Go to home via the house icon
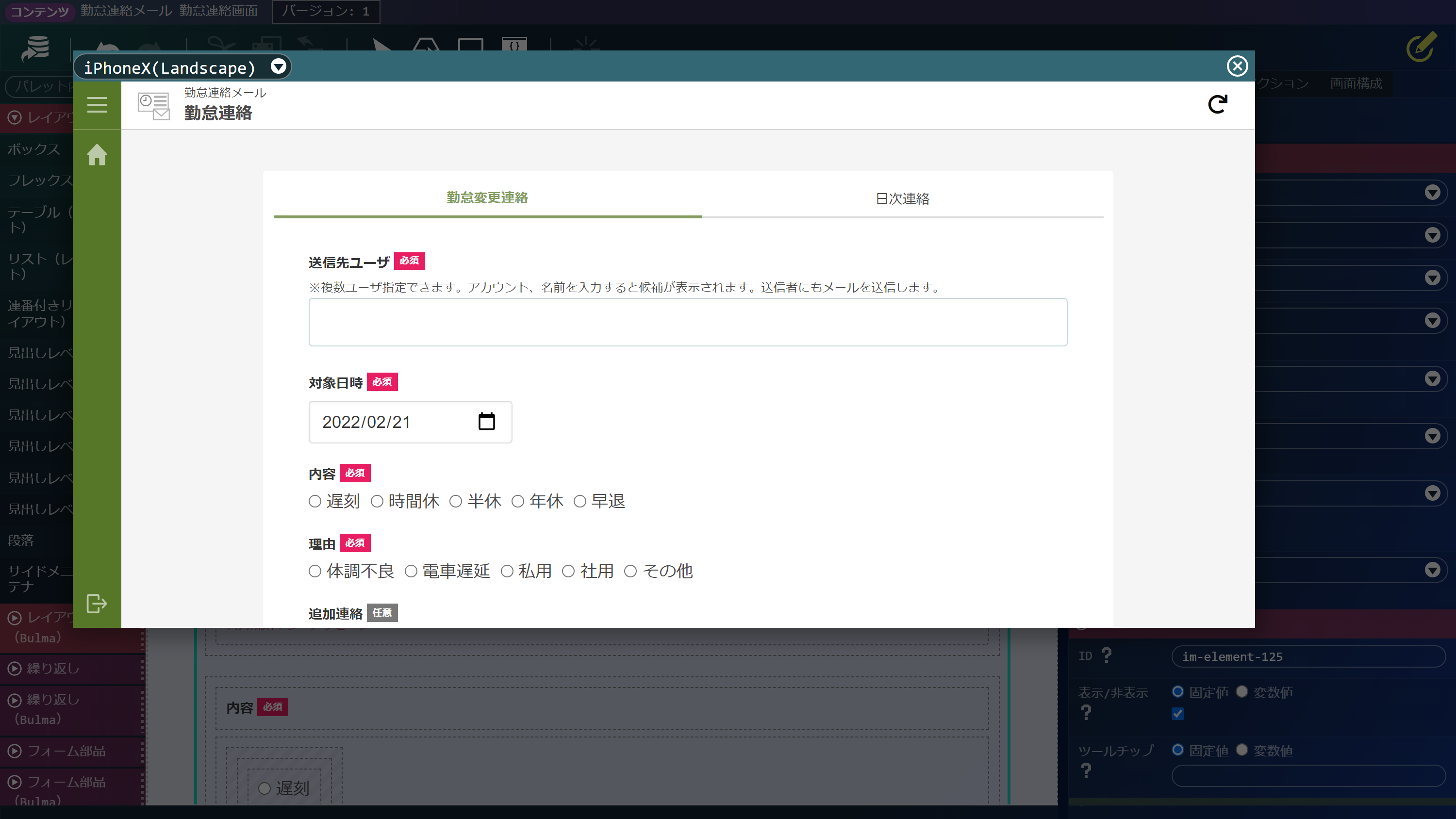 pyautogui.click(x=97, y=154)
